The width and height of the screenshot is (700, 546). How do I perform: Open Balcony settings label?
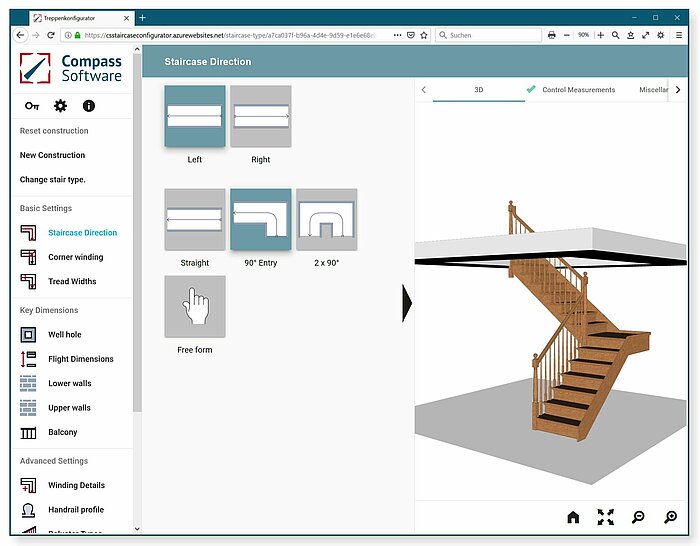click(62, 432)
